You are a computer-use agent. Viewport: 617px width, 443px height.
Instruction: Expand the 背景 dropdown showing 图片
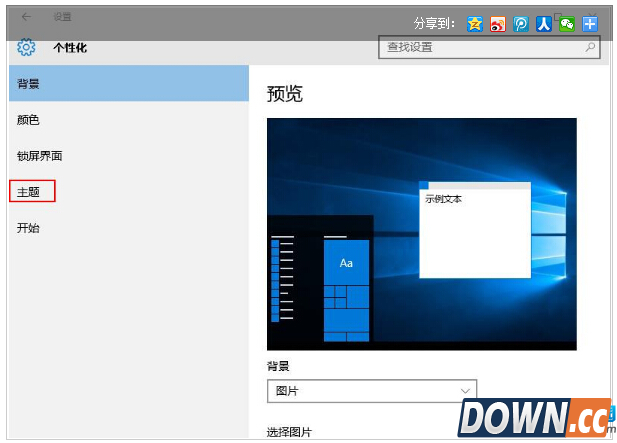372,391
